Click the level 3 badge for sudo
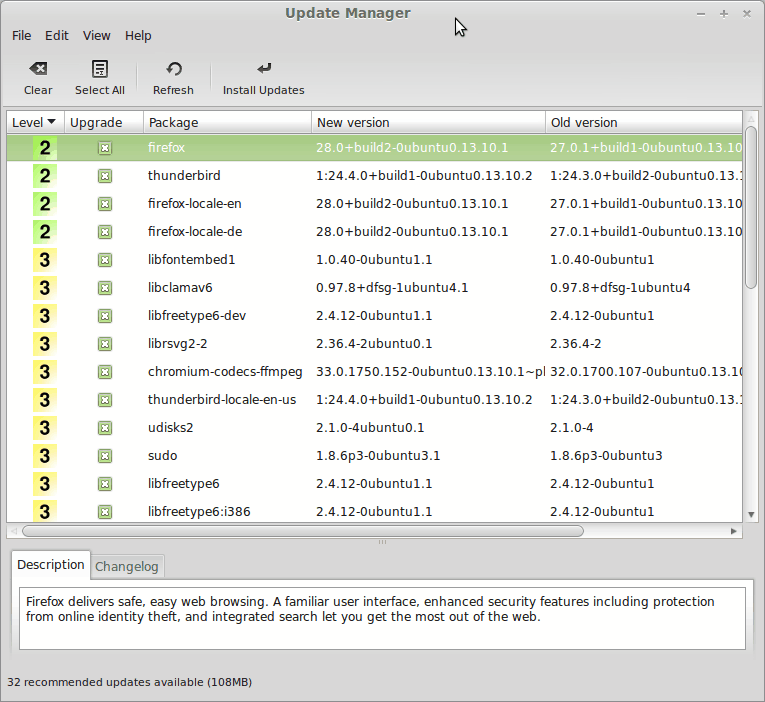The image size is (765, 702). 45,456
